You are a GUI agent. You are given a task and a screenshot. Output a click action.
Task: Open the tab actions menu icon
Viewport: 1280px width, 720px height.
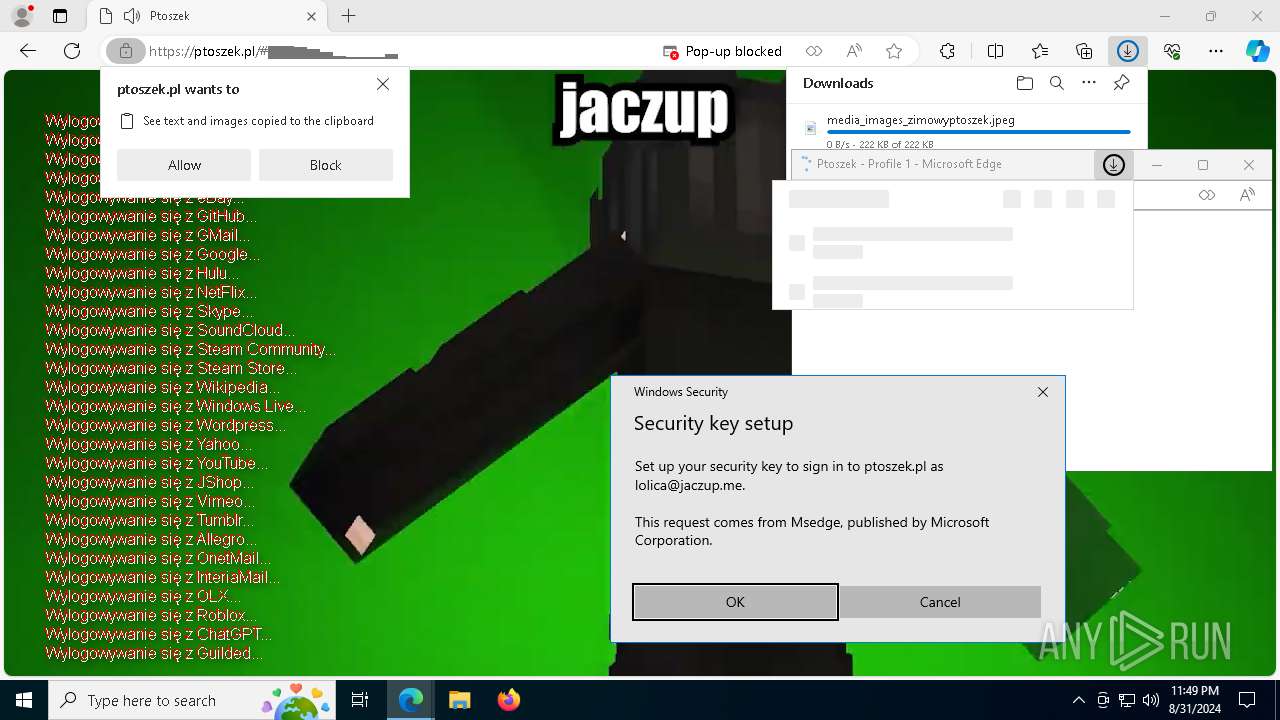click(x=60, y=16)
